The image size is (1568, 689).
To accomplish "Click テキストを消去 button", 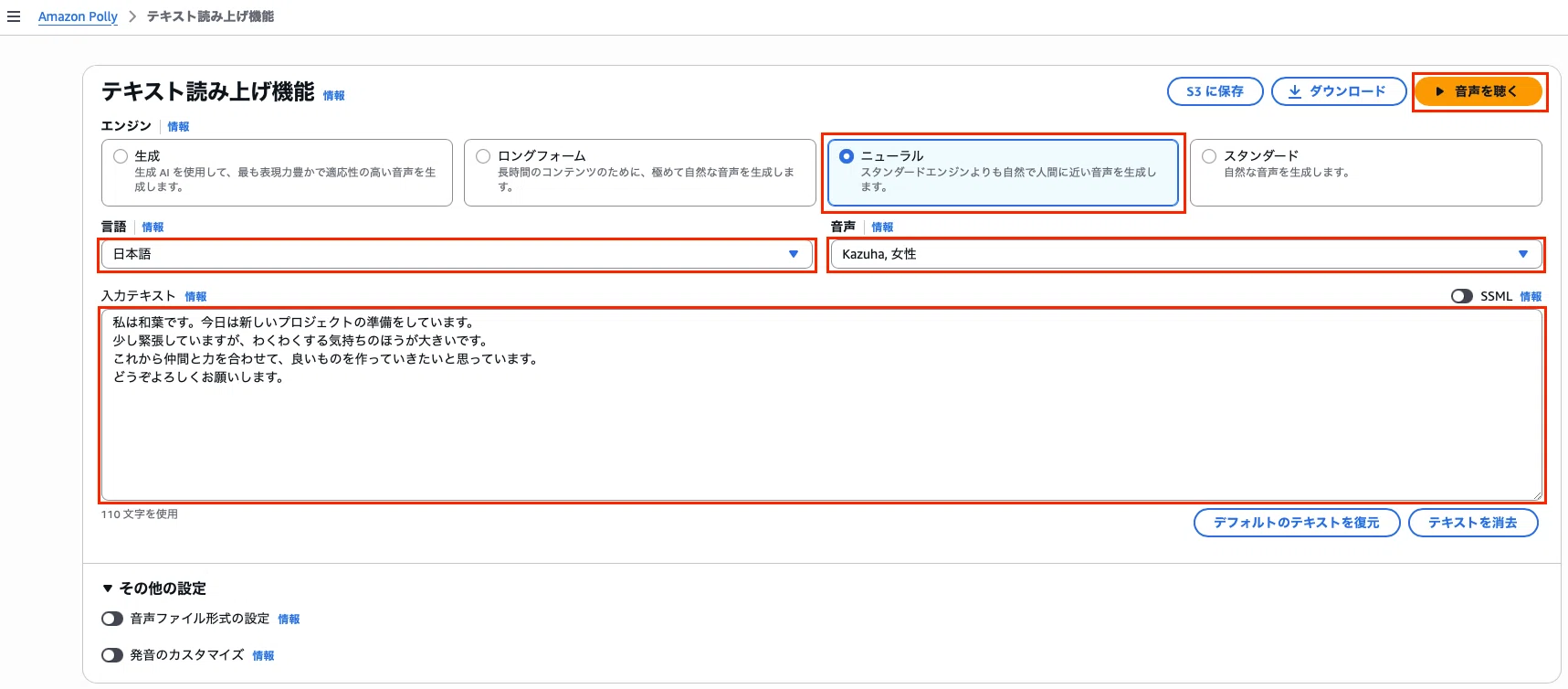I will [1472, 523].
